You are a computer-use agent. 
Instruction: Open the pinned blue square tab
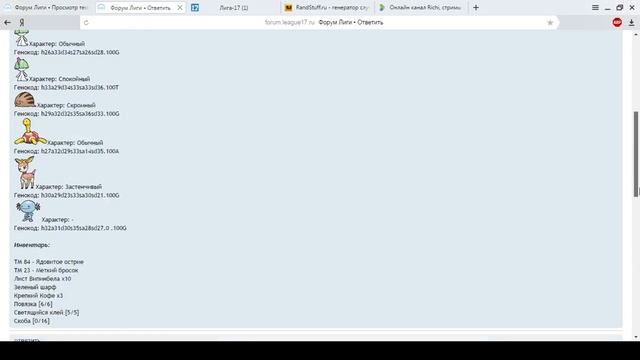(x=195, y=7)
